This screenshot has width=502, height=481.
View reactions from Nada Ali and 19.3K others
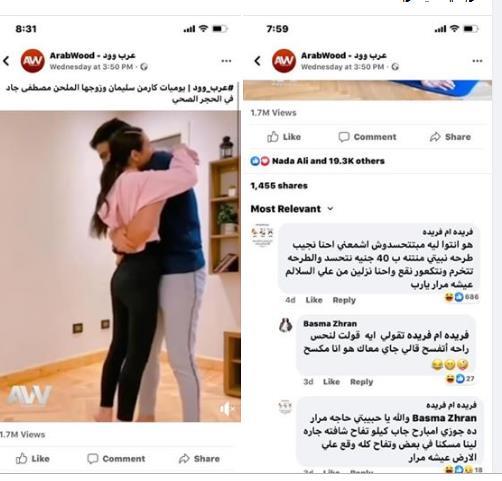pyautogui.click(x=317, y=161)
